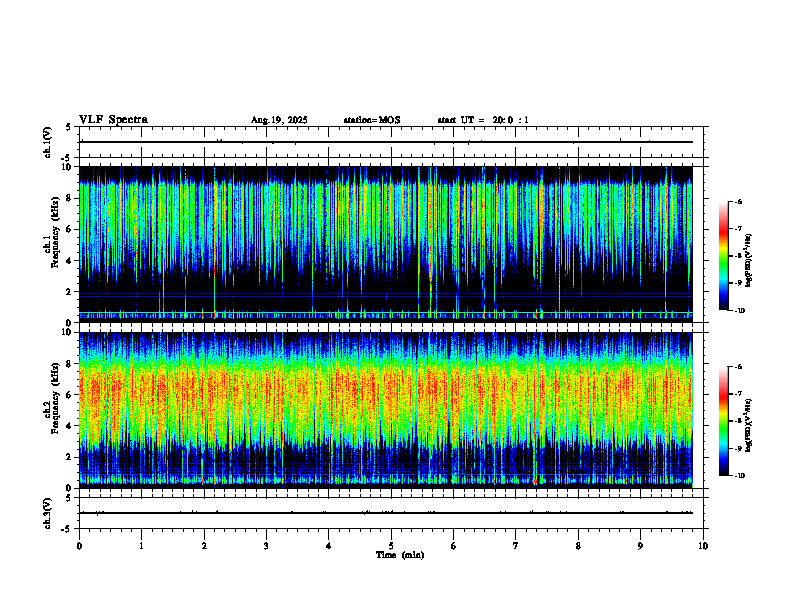Click the "10" tick on the time axis
Screen dimensions: 792x612
(x=703, y=546)
